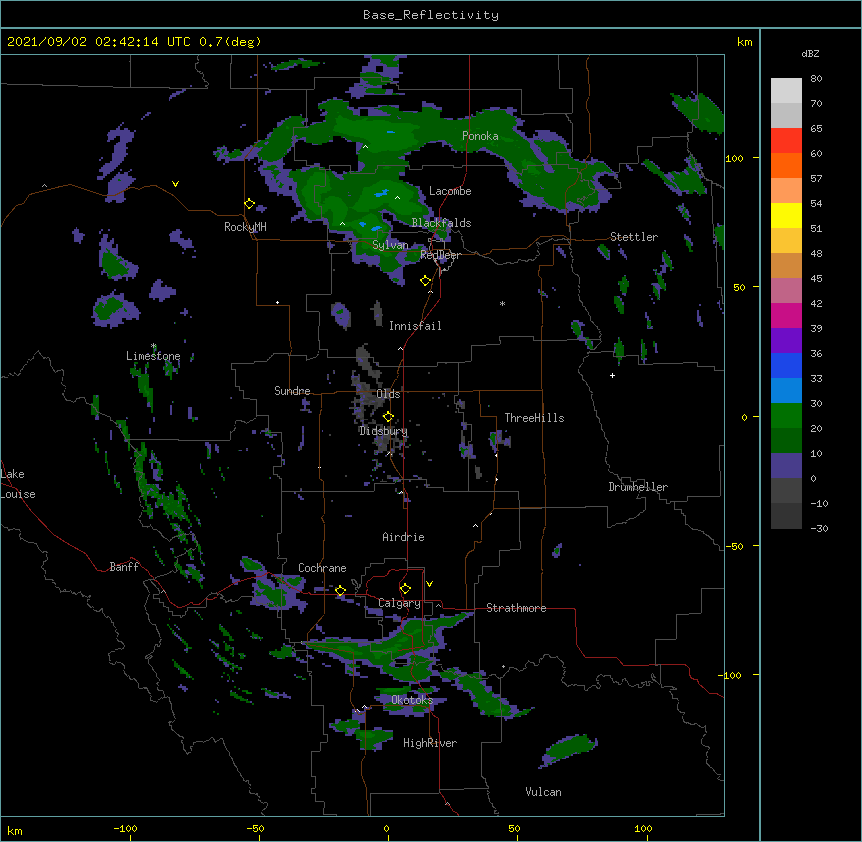Click the Innisfail label
This screenshot has height=842, width=862.
415,326
